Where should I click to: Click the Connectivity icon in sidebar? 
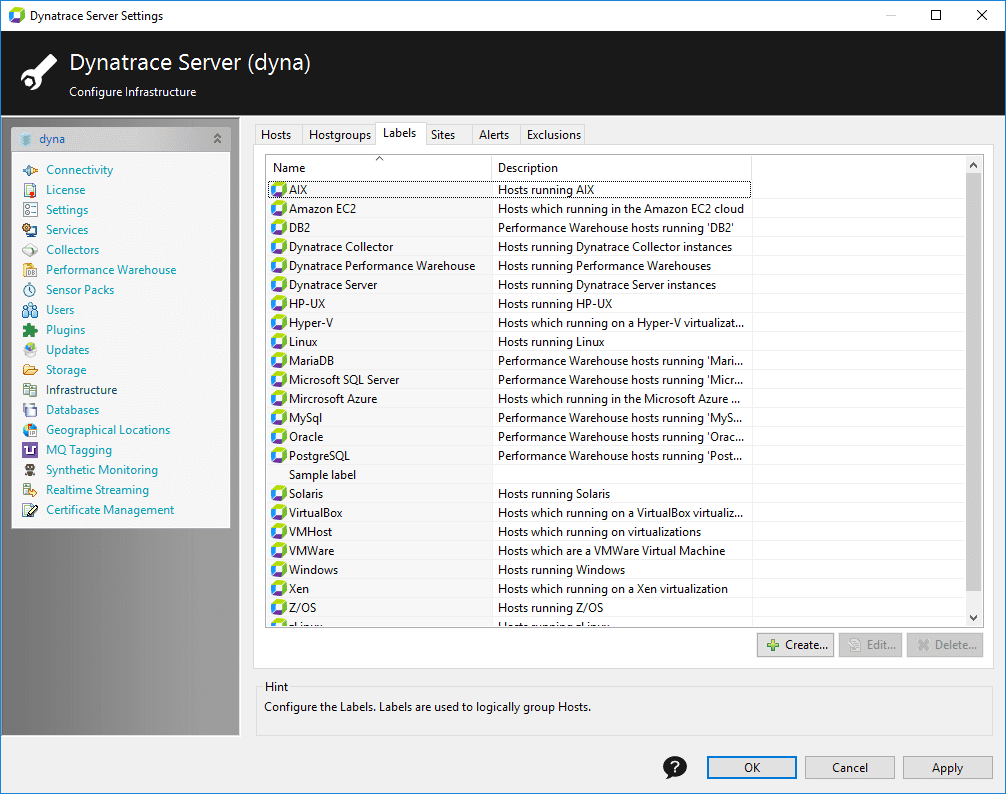(x=30, y=170)
